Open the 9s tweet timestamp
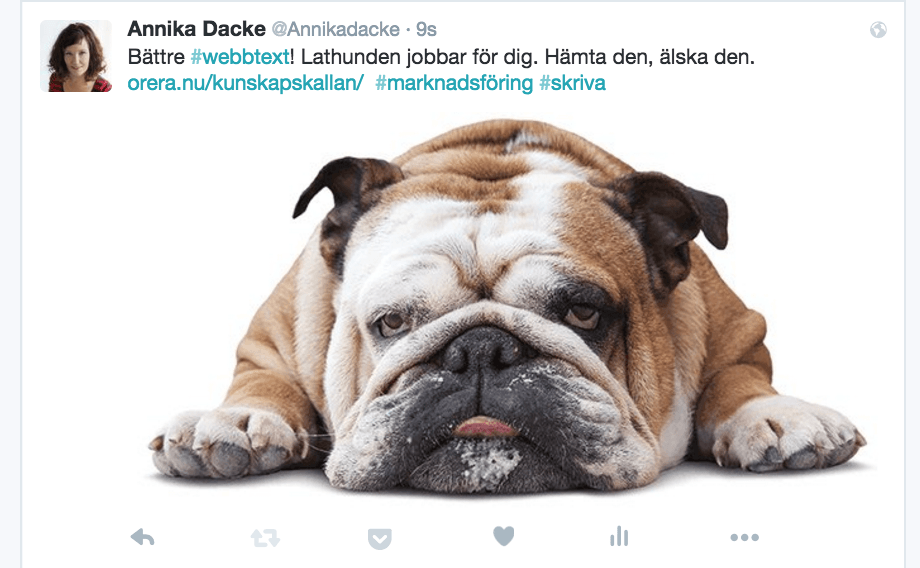The height and width of the screenshot is (568, 920). pyautogui.click(x=427, y=29)
